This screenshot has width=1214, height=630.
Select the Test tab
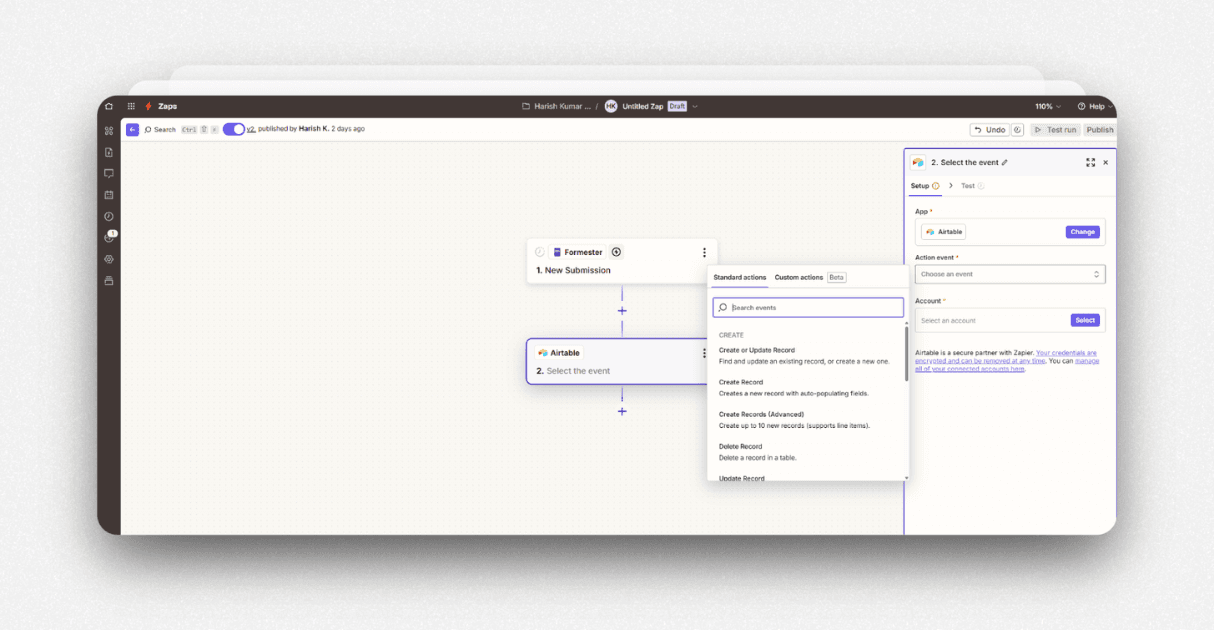pyautogui.click(x=973, y=186)
